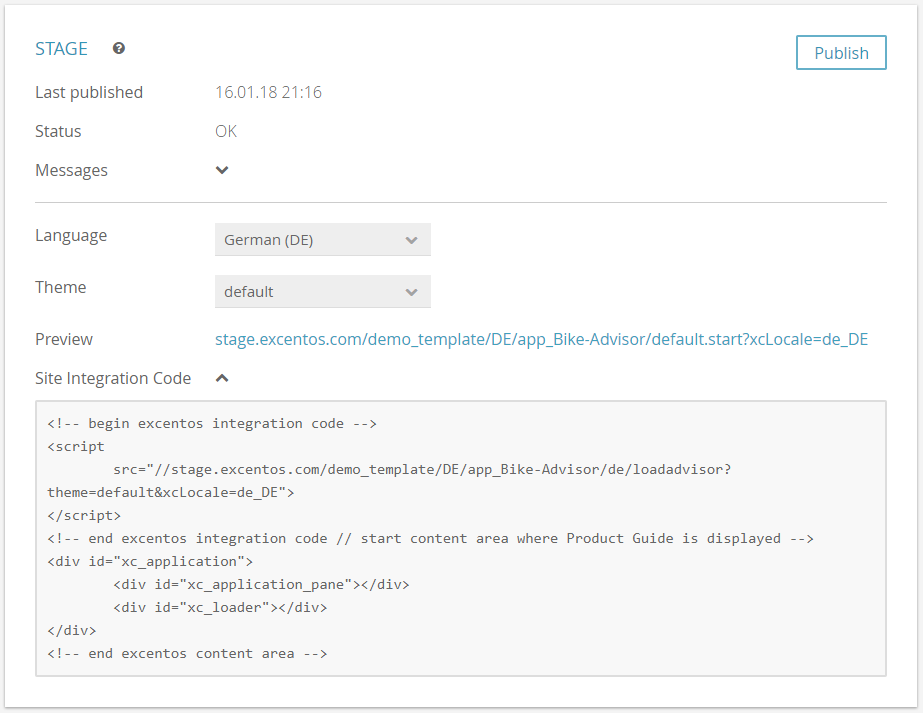Click the xc_application_pane div line
The width and height of the screenshot is (923, 713).
[261, 584]
